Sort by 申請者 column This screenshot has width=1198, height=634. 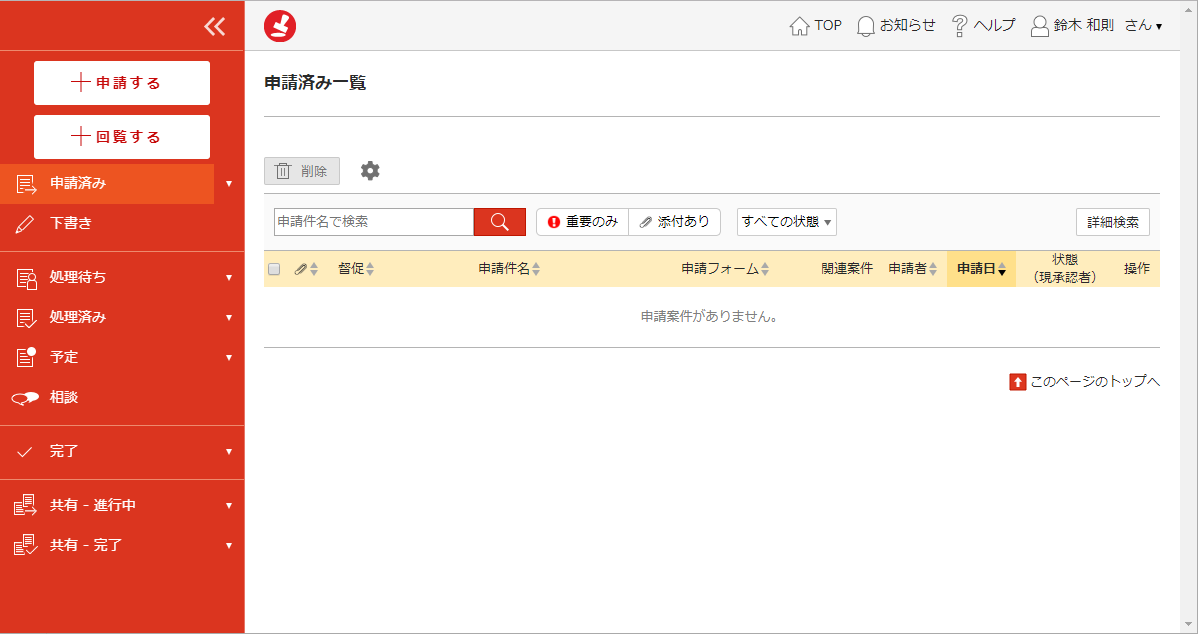click(x=913, y=269)
